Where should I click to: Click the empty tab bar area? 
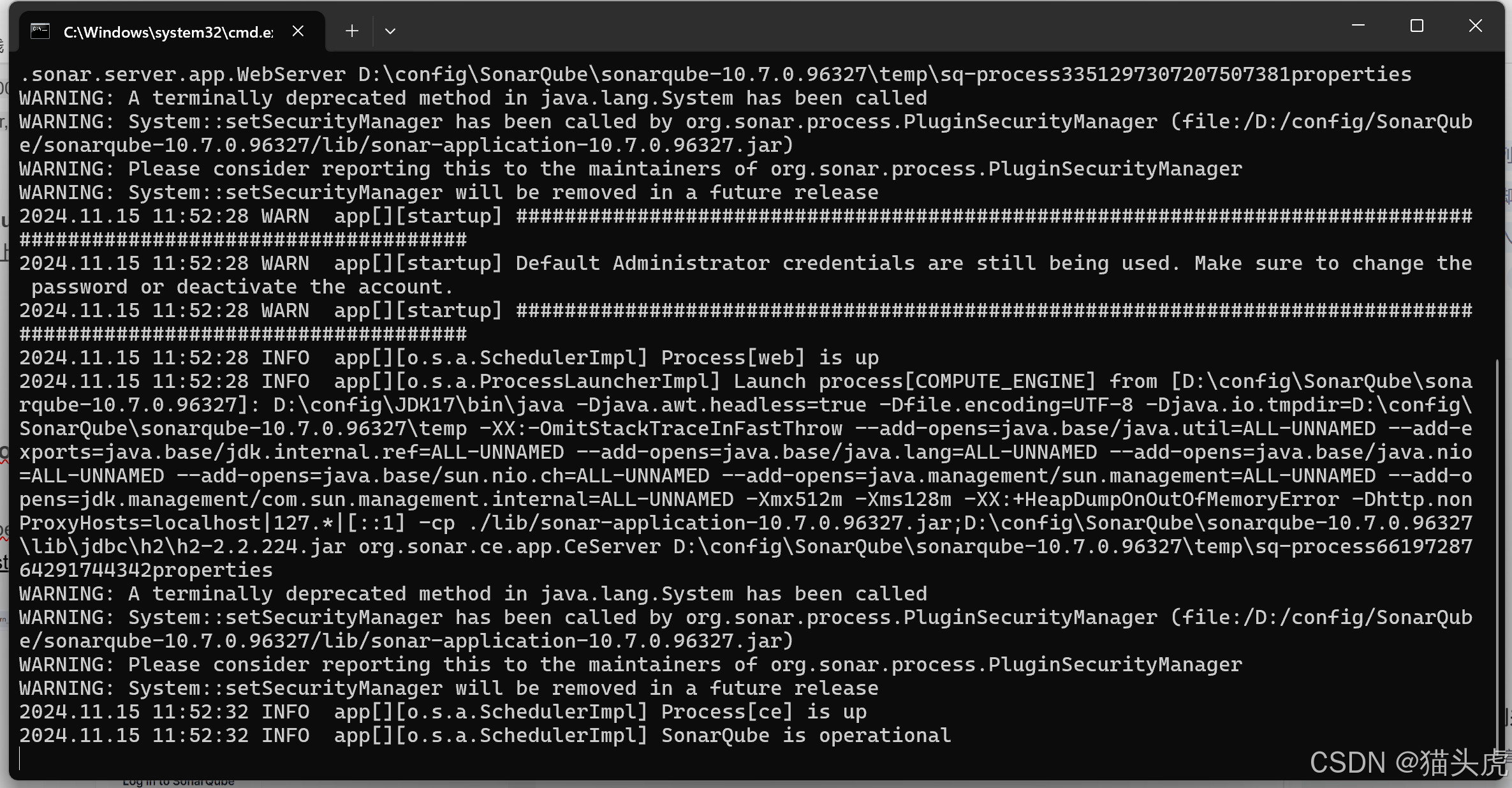(x=829, y=30)
